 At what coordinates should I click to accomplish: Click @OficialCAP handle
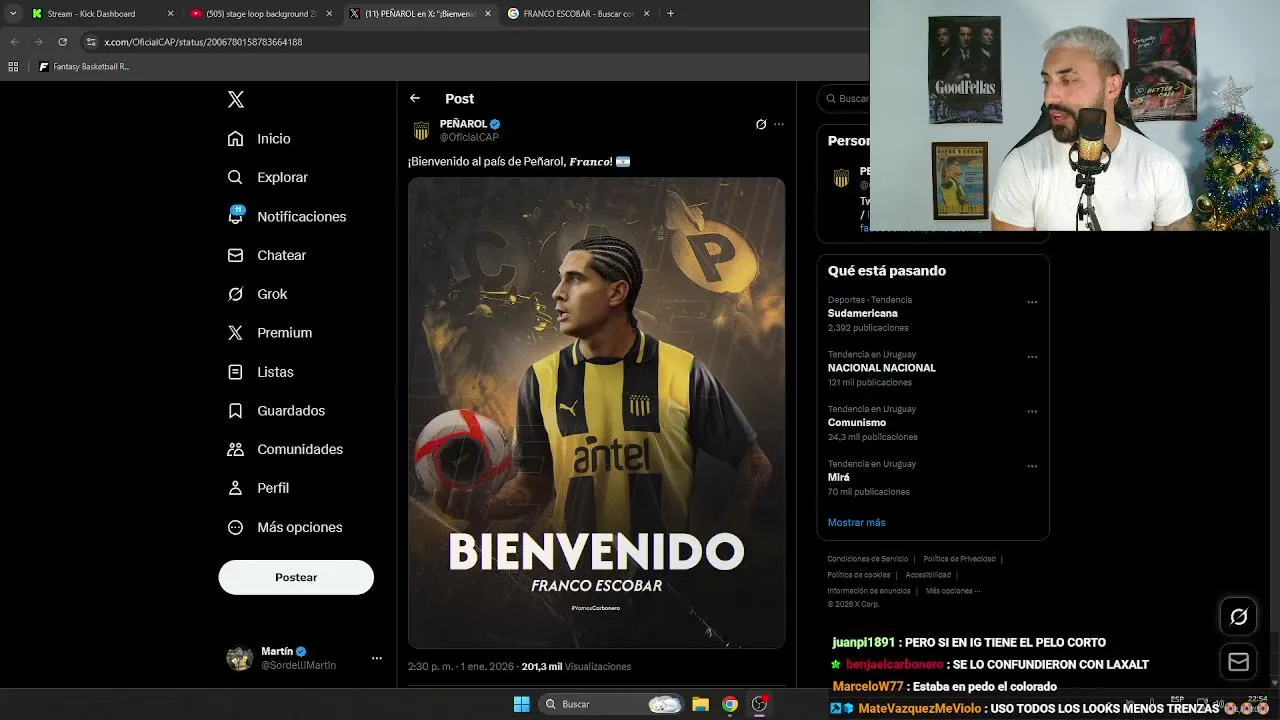(469, 137)
